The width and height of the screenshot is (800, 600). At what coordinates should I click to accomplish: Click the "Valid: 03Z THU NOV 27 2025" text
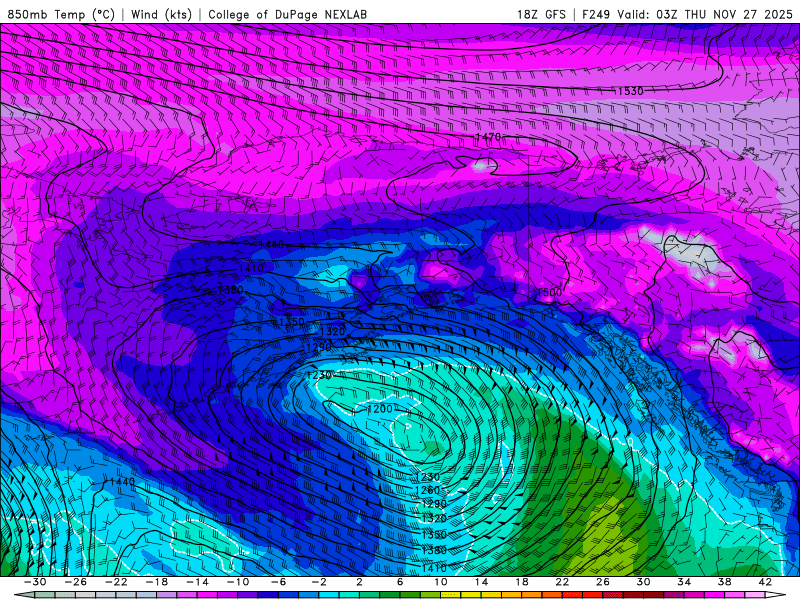[705, 14]
